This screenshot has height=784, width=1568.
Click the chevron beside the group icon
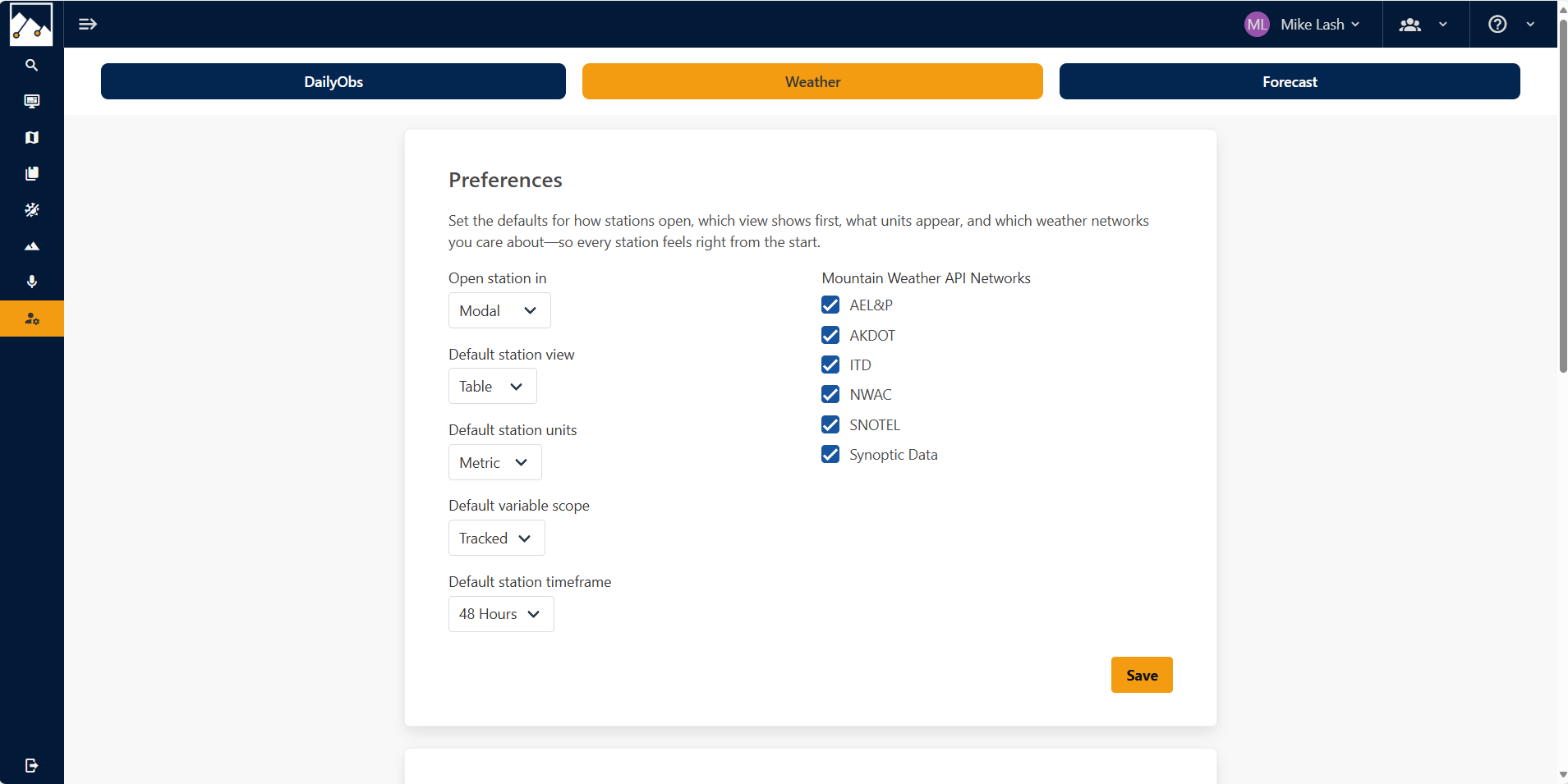(1442, 25)
